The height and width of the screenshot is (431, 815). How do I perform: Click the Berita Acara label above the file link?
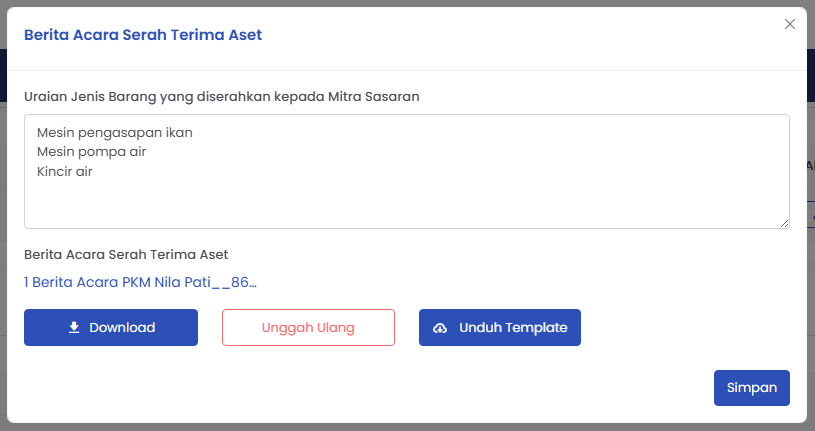[x=126, y=254]
